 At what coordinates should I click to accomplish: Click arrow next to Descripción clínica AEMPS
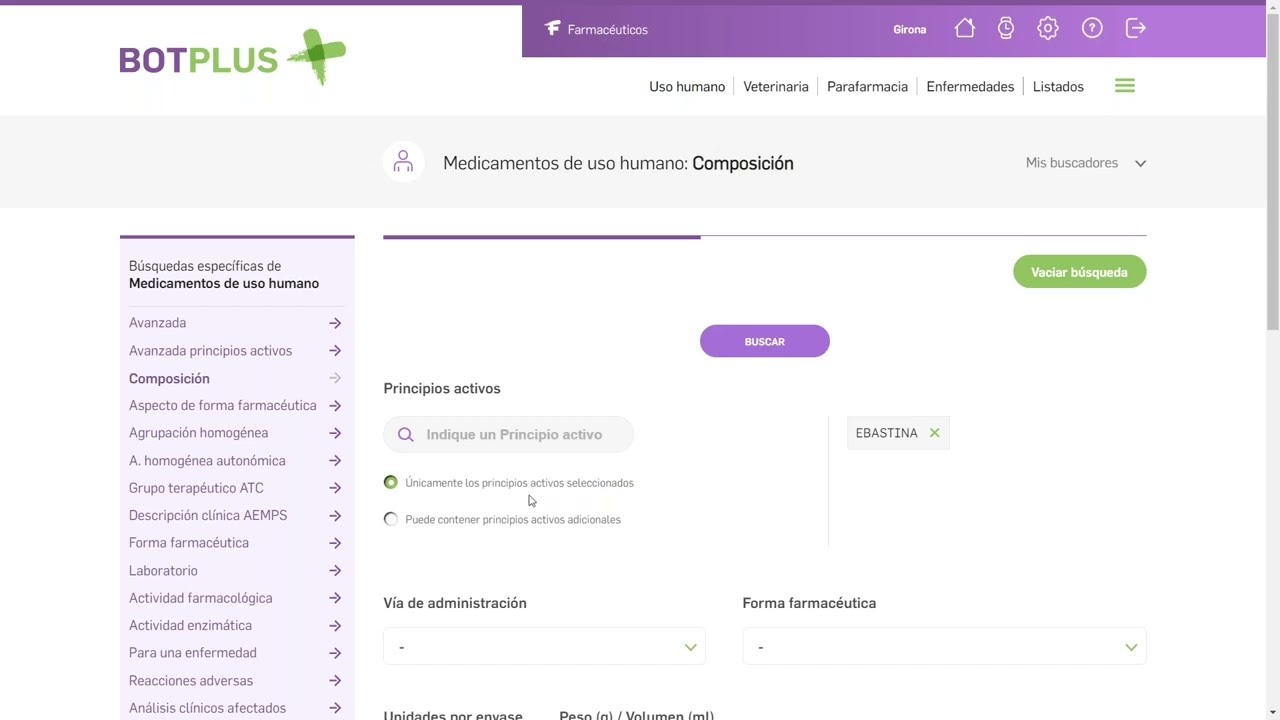(x=335, y=516)
